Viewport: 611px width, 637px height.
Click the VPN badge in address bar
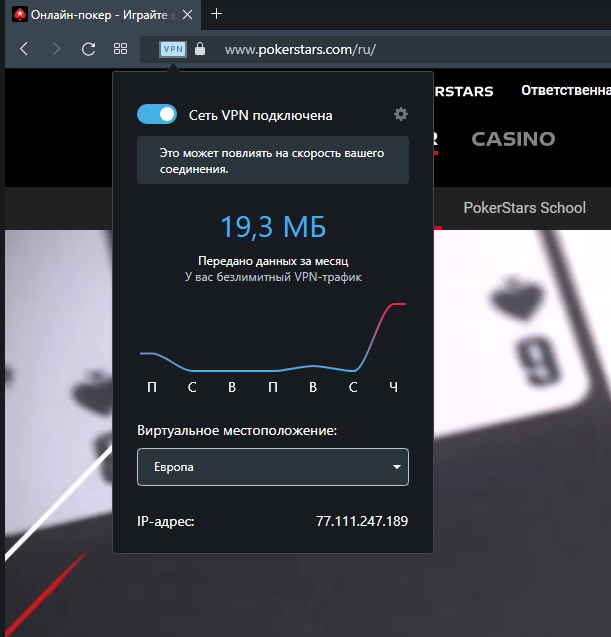coord(173,49)
